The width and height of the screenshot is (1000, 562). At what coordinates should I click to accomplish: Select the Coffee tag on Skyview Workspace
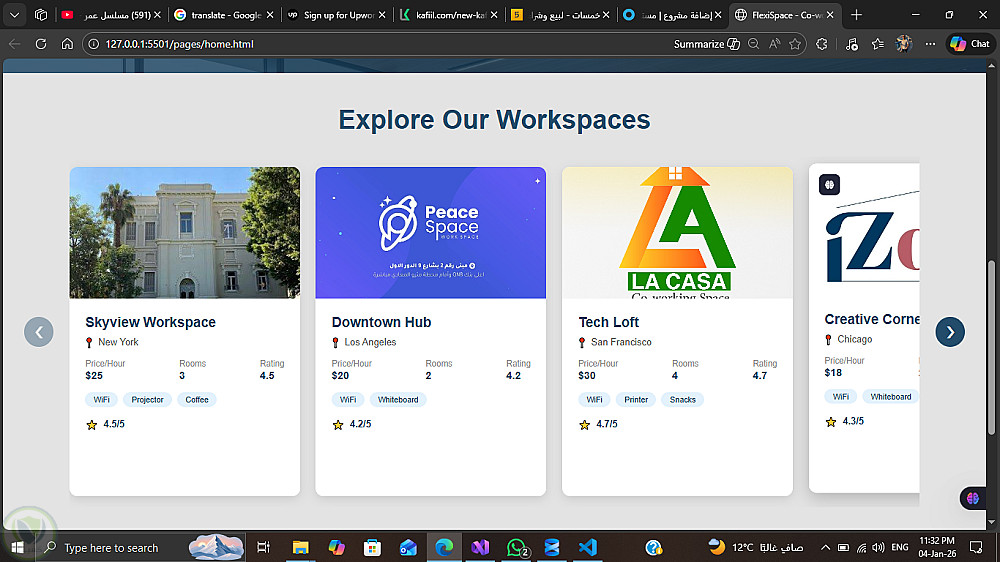pyautogui.click(x=197, y=399)
